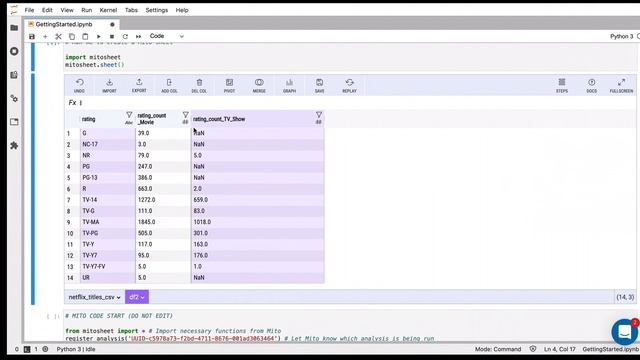Open the View menu
Image resolution: width=640 pixels, height=360 pixels.
tap(67, 10)
